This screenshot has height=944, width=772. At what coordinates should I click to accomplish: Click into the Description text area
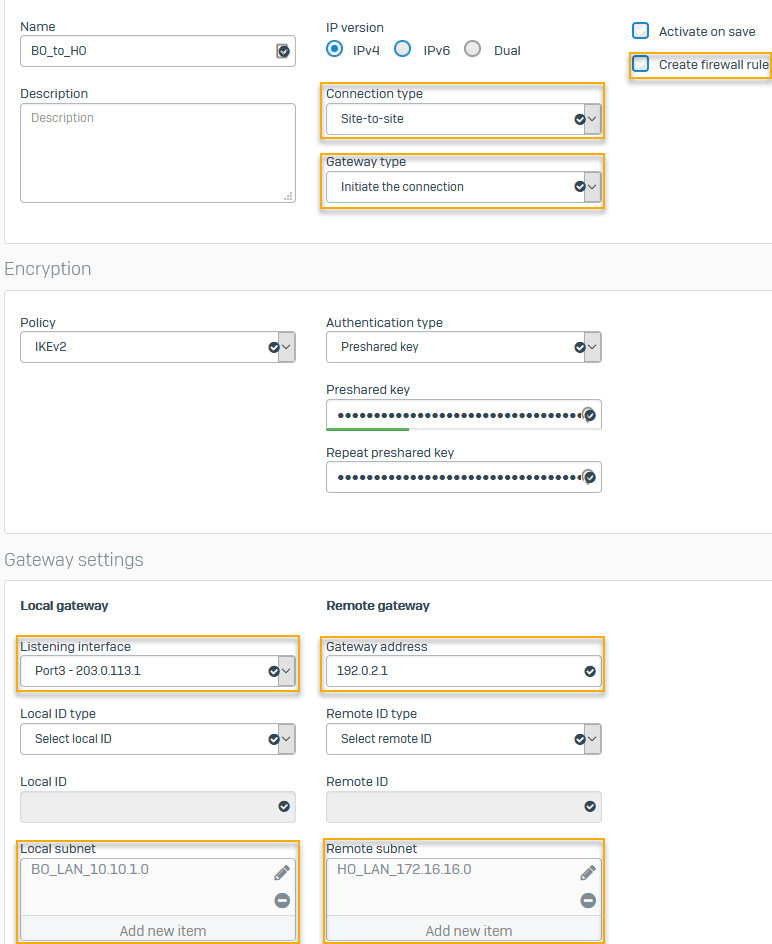tap(157, 153)
